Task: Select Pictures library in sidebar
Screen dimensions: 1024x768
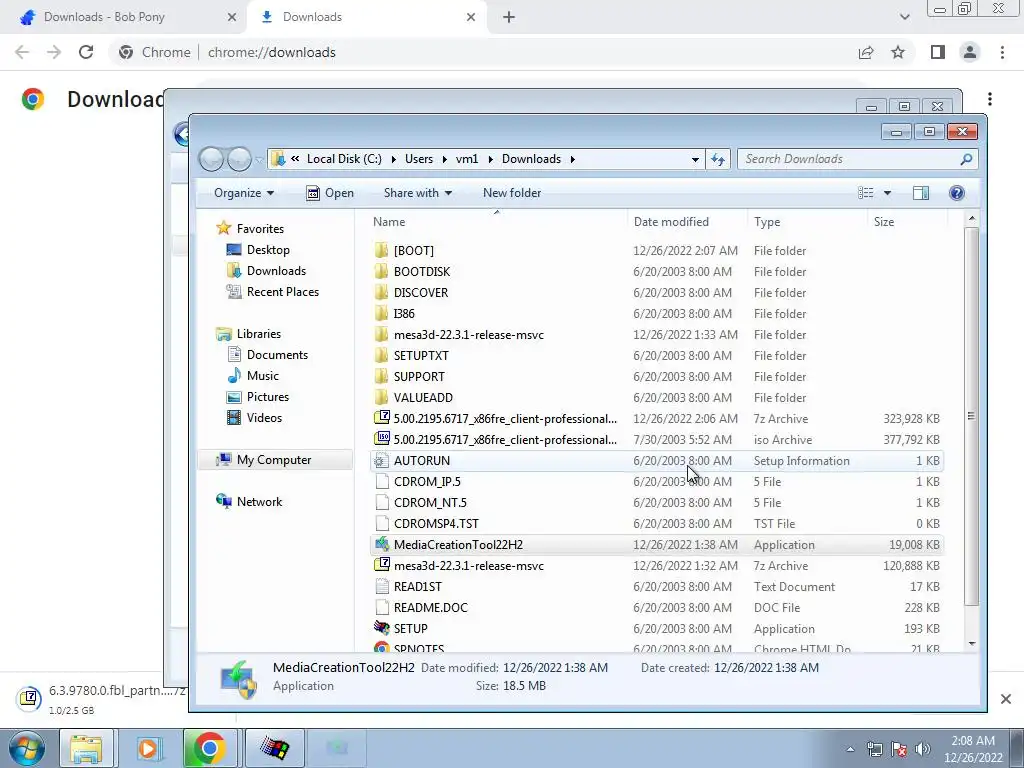Action: [267, 396]
